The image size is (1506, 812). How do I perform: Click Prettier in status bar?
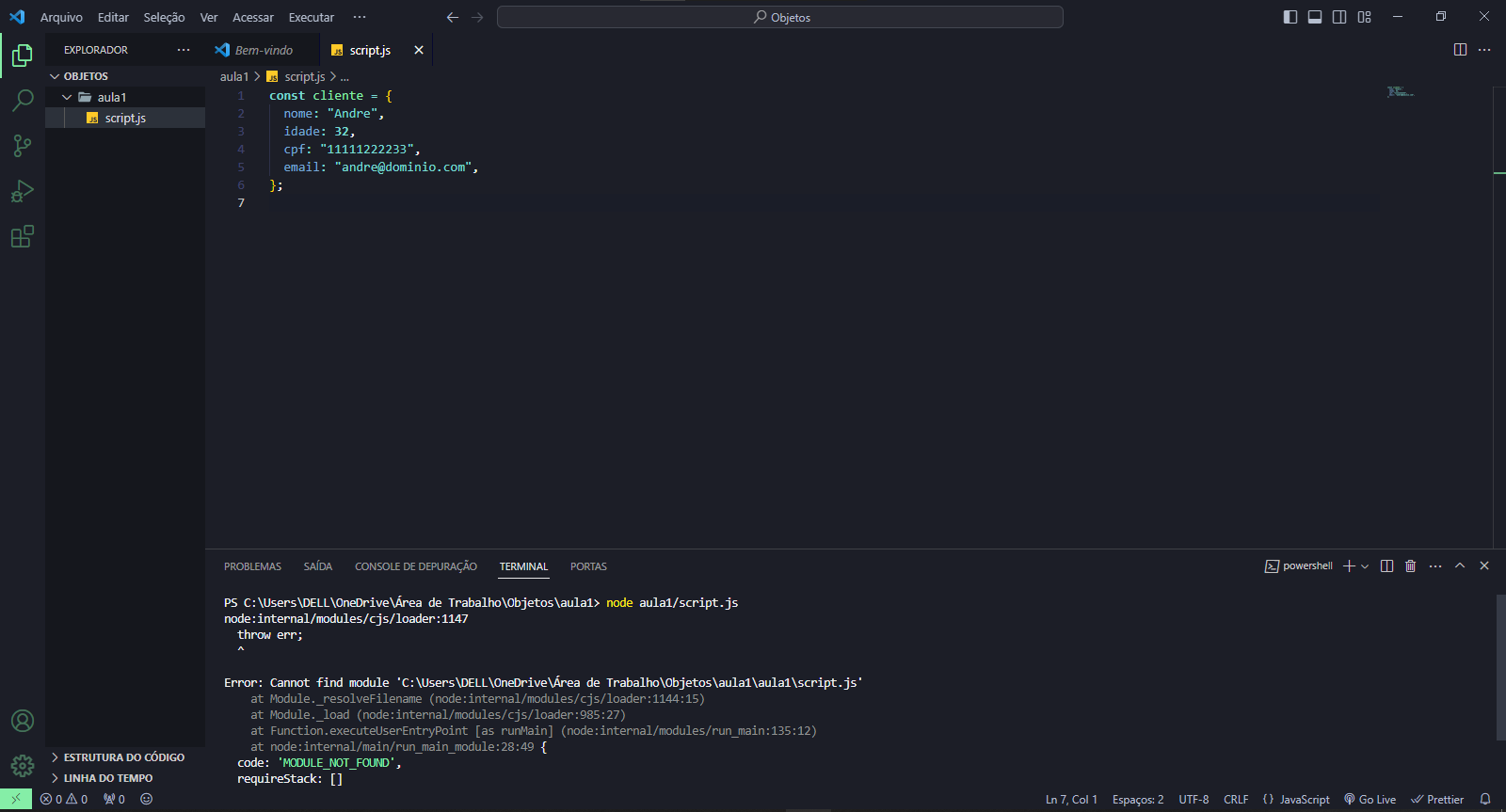(1437, 799)
